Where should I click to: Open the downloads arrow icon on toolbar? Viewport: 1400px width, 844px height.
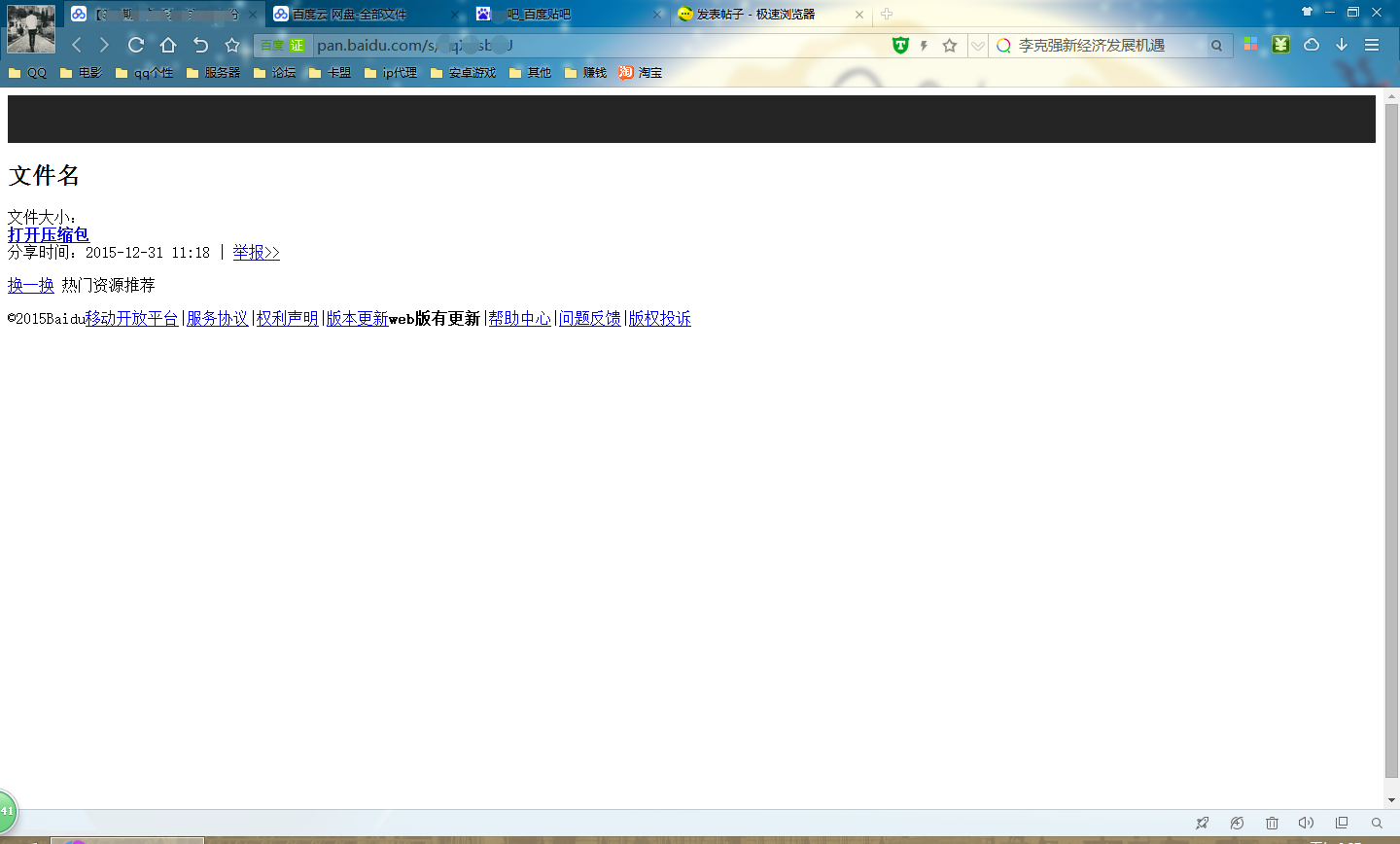tap(1343, 45)
